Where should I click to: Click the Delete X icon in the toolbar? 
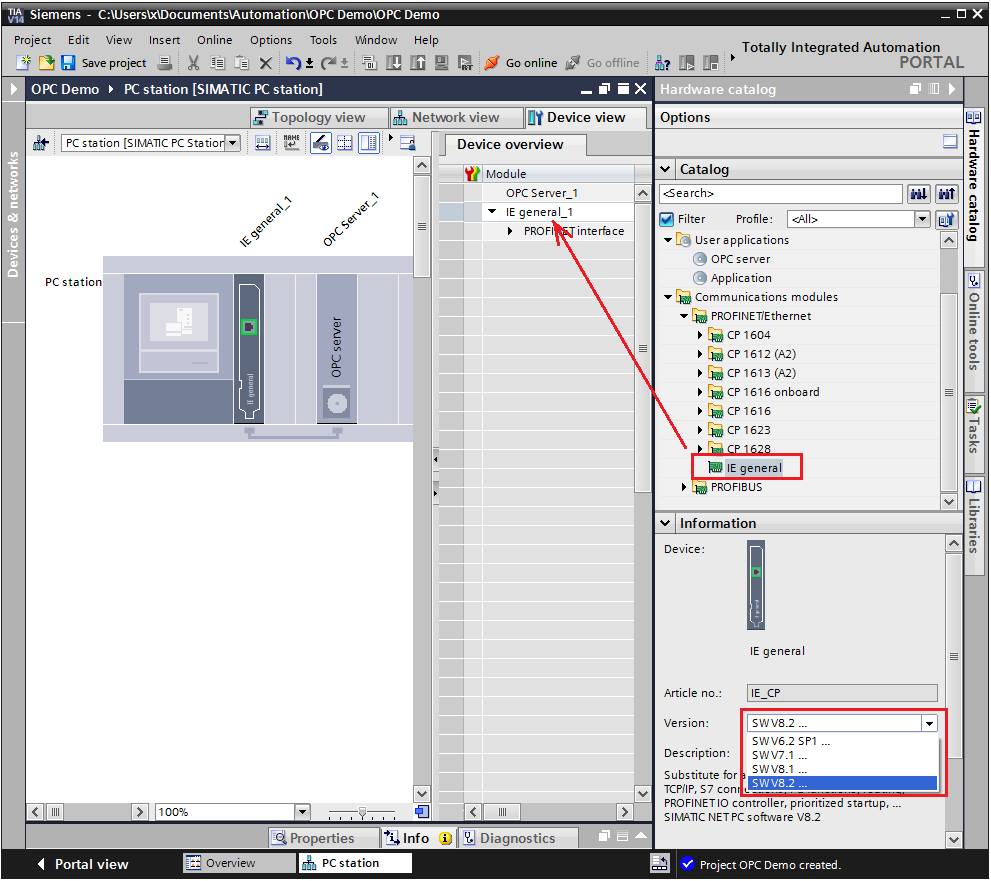point(265,63)
